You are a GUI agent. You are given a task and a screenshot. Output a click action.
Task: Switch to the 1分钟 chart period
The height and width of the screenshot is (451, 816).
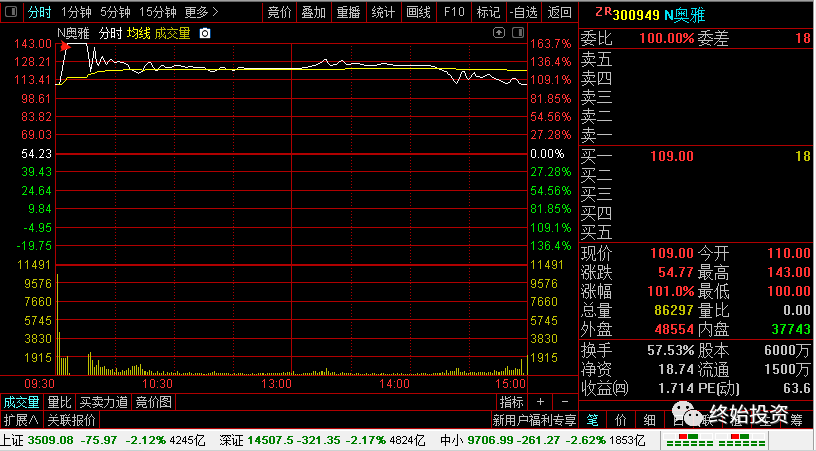(x=76, y=11)
